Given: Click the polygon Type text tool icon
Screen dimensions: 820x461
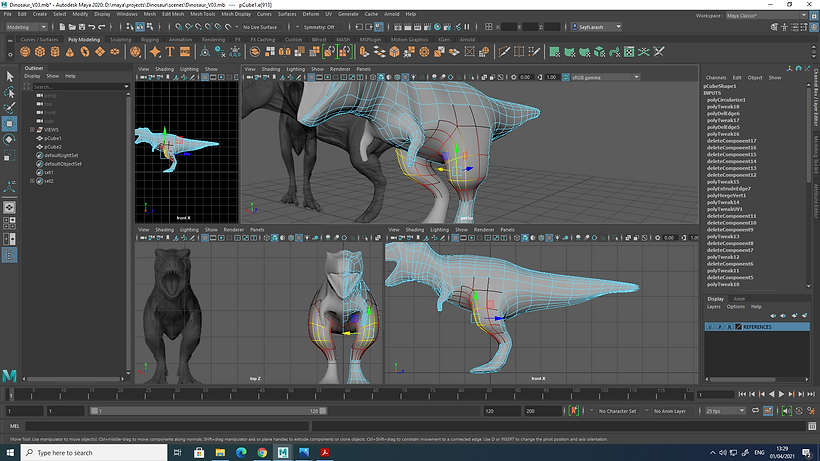Looking at the screenshot, I should coord(170,52).
